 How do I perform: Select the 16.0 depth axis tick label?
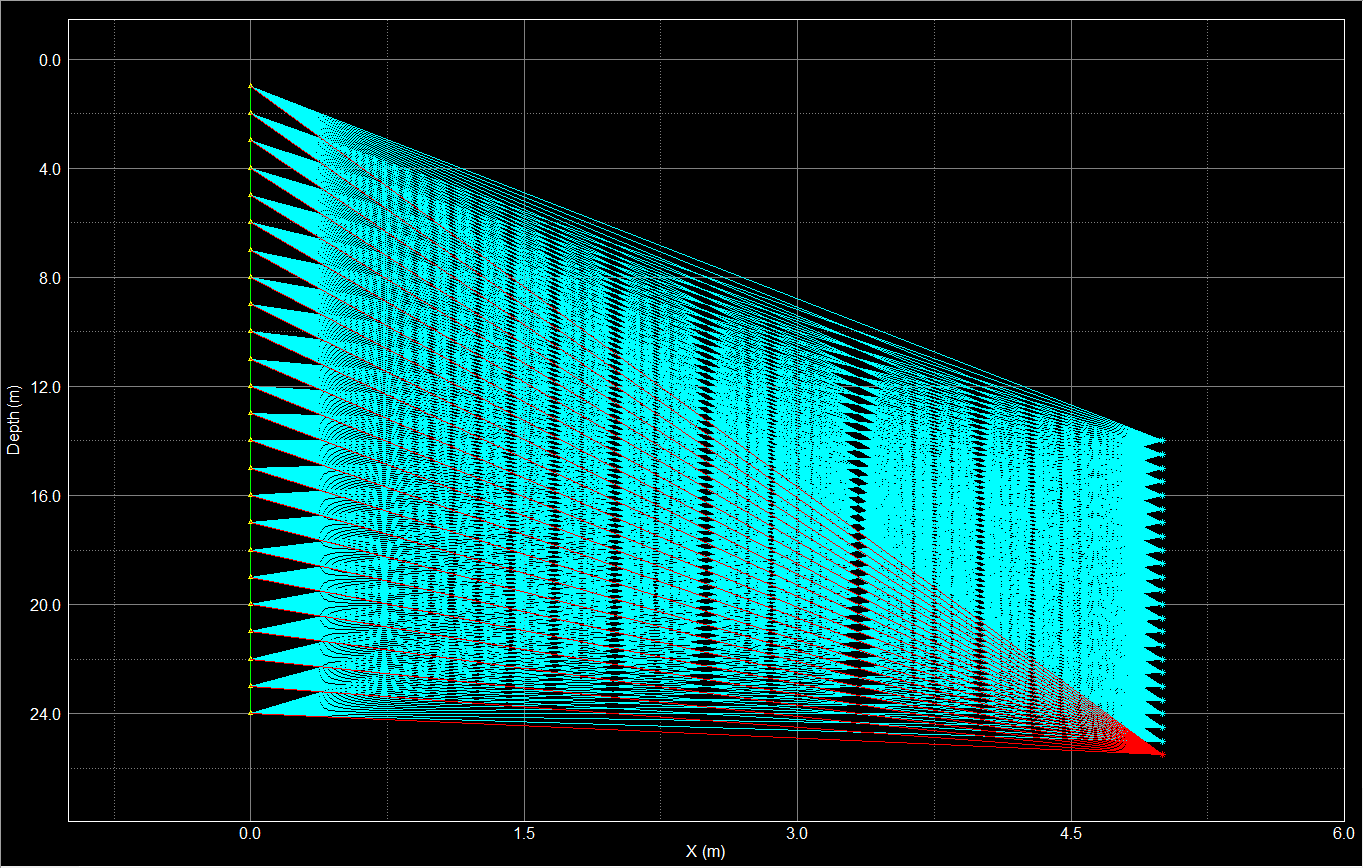(45, 496)
